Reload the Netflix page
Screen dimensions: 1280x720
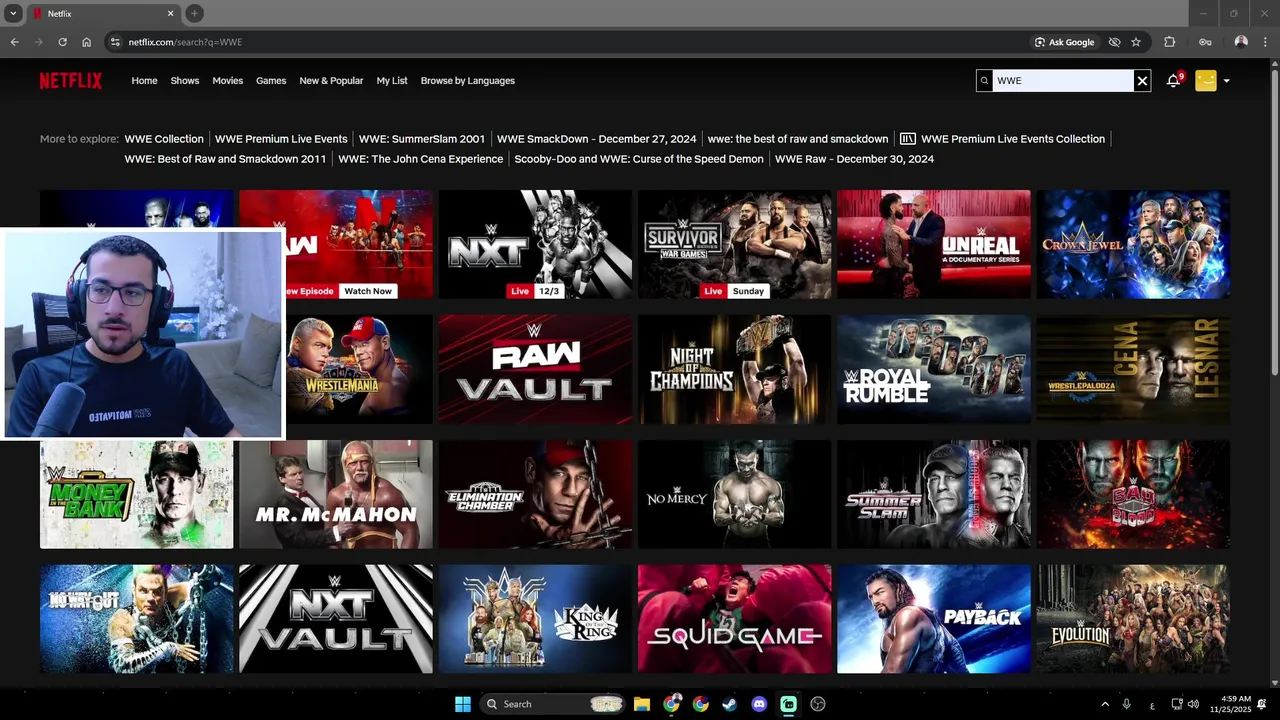click(x=62, y=42)
